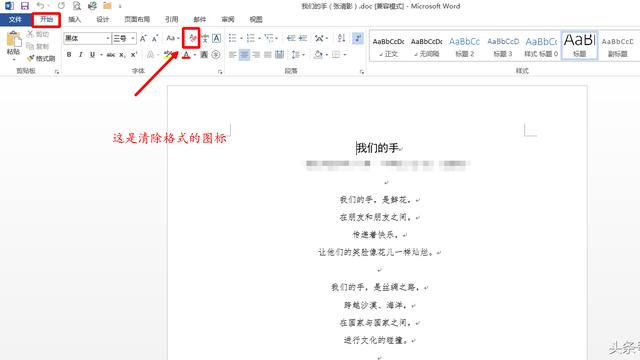Open print preview magnifier icon
640x360 pixels.
pos(76,6)
